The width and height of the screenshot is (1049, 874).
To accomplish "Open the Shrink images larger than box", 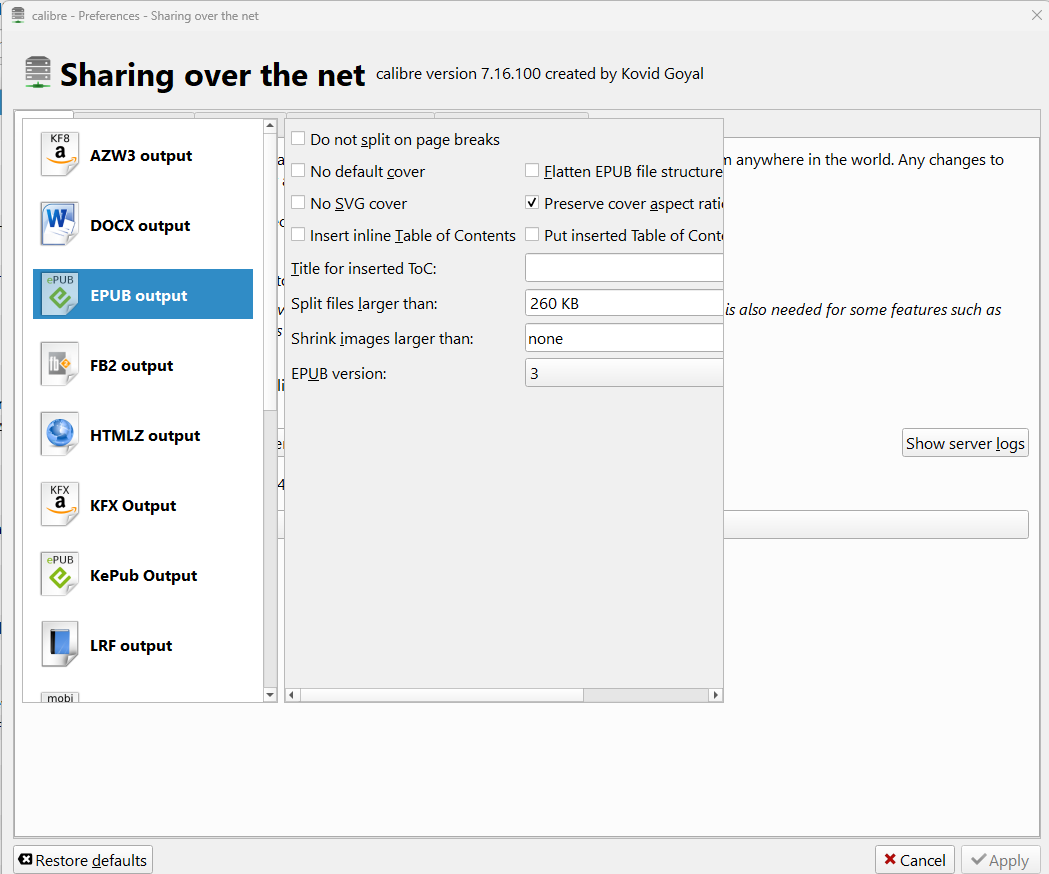I will pos(624,339).
